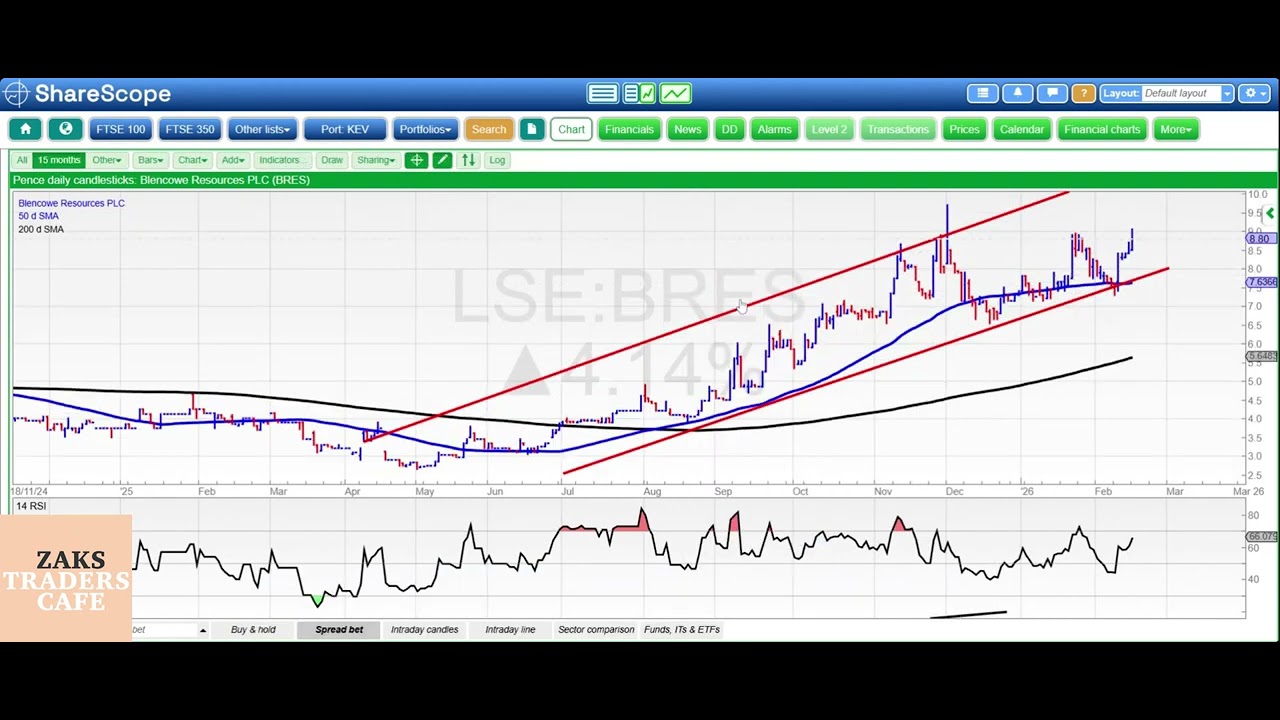Image resolution: width=1280 pixels, height=720 pixels.
Task: Click the 200 d SMA legend entry
Action: 41,229
